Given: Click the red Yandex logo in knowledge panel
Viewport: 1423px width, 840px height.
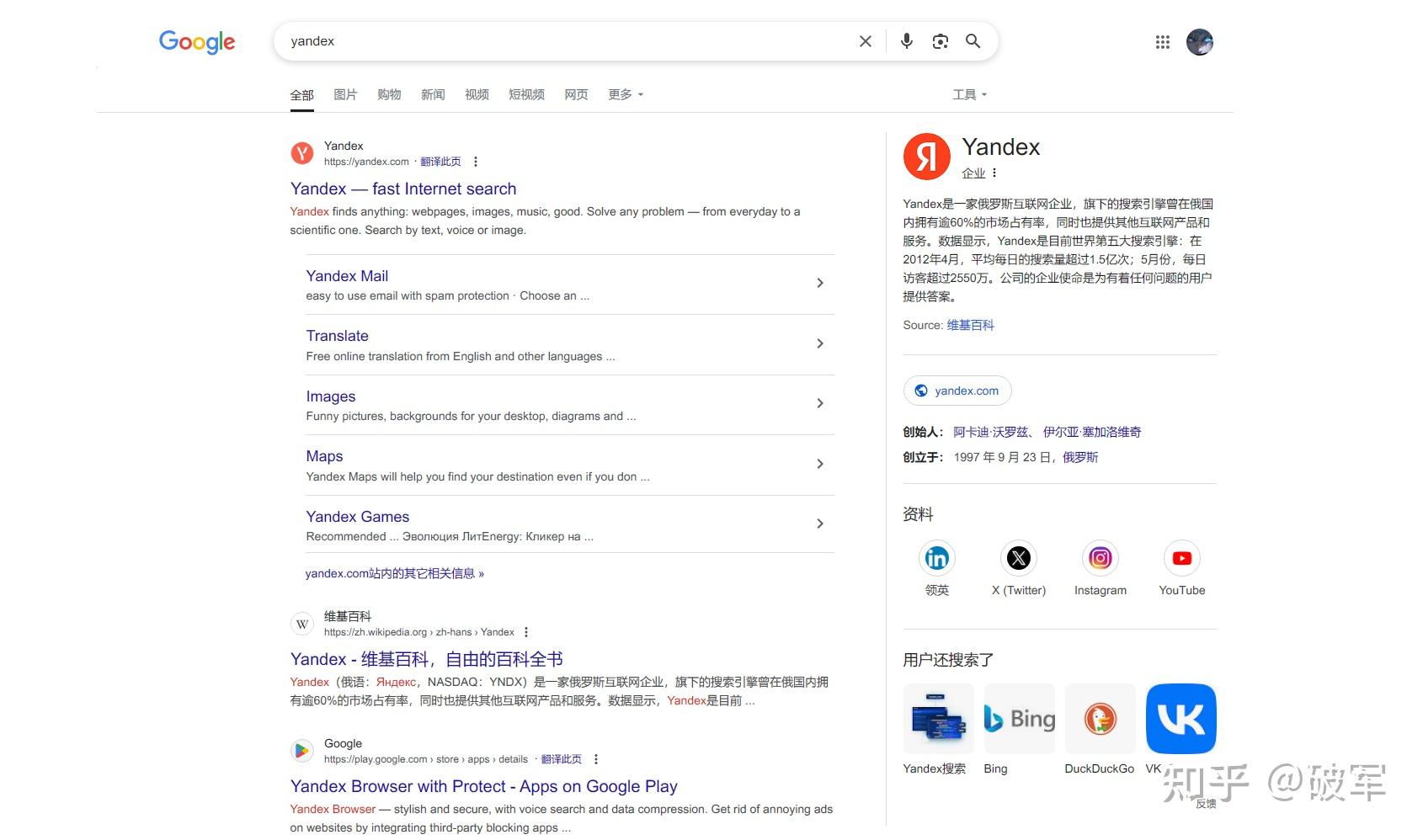Looking at the screenshot, I should 926,156.
